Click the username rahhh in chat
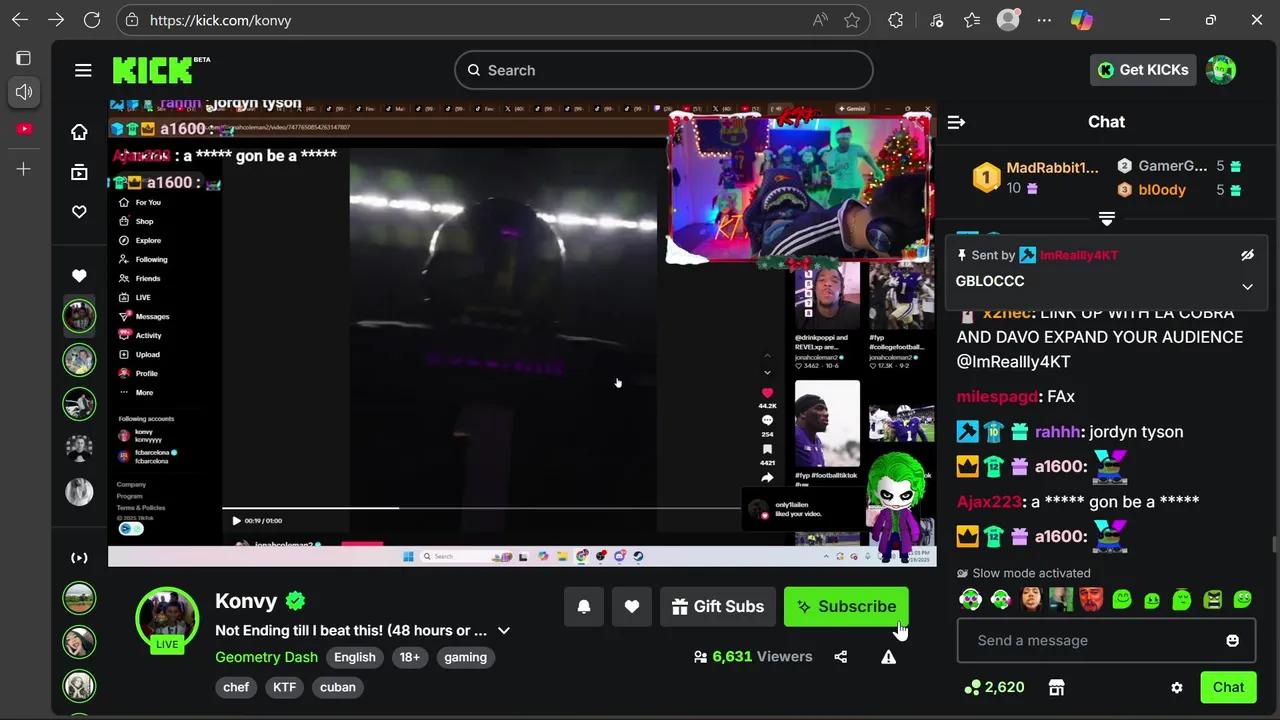This screenshot has height=720, width=1280. (1057, 432)
